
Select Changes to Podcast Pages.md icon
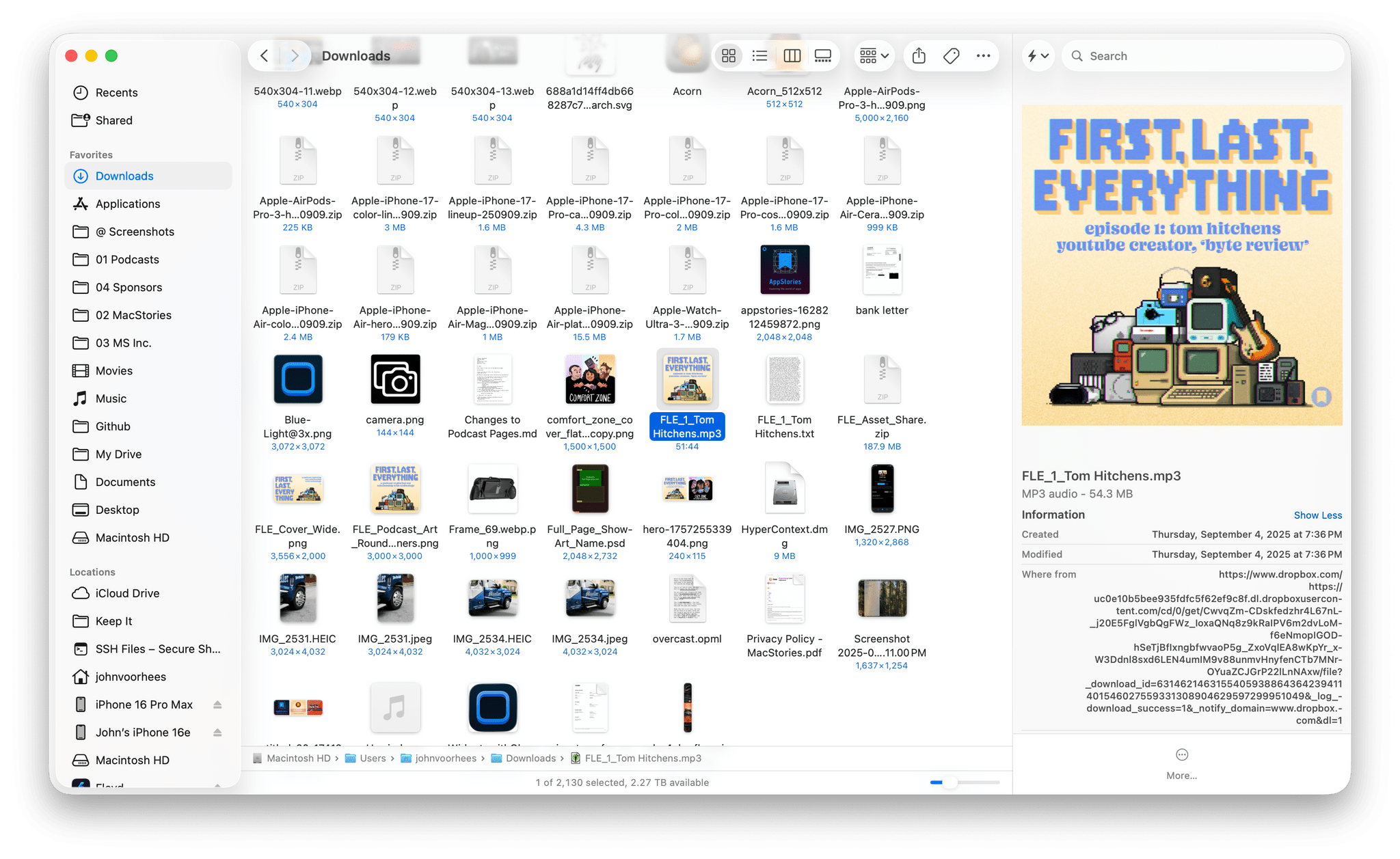pyautogui.click(x=492, y=379)
